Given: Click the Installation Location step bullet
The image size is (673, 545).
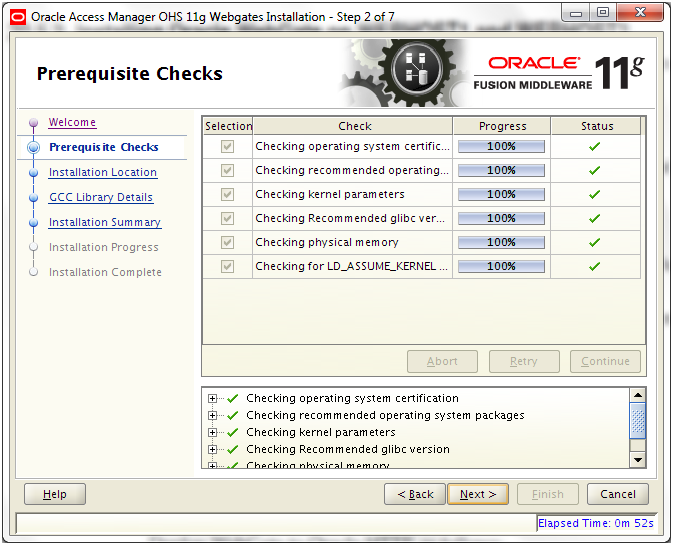Looking at the screenshot, I should point(33,173).
